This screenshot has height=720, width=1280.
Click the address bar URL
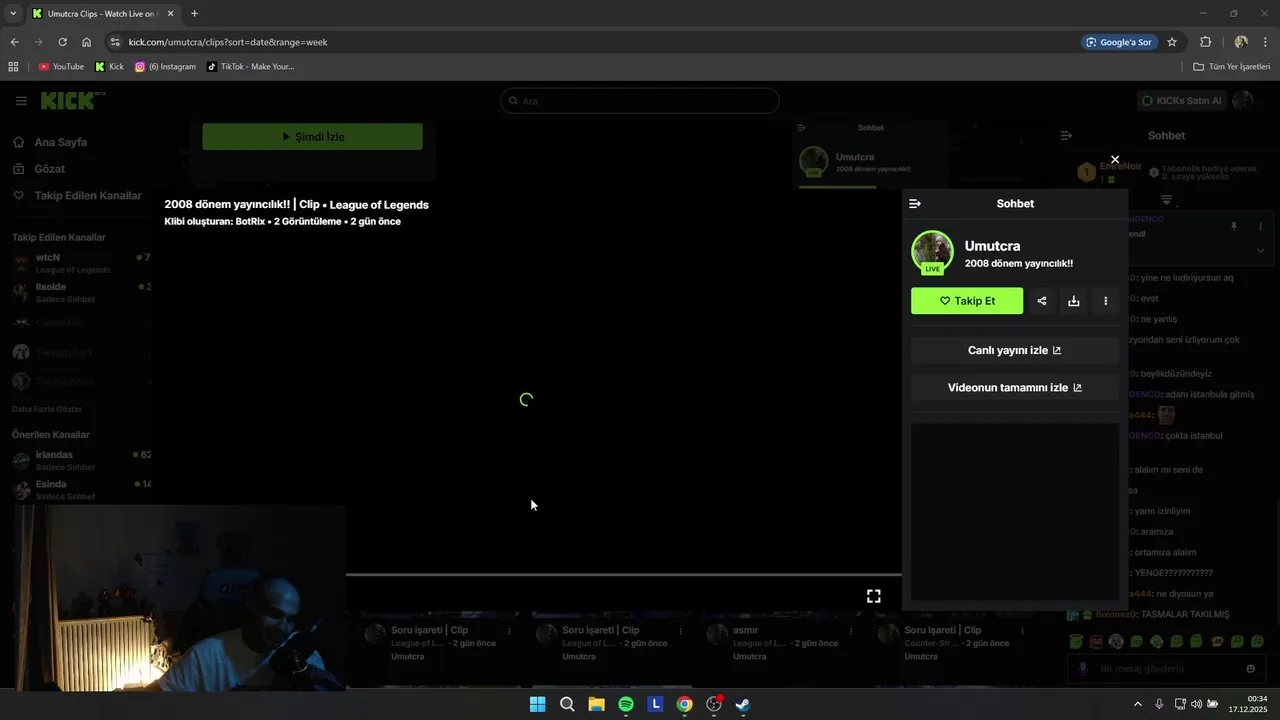pos(228,42)
